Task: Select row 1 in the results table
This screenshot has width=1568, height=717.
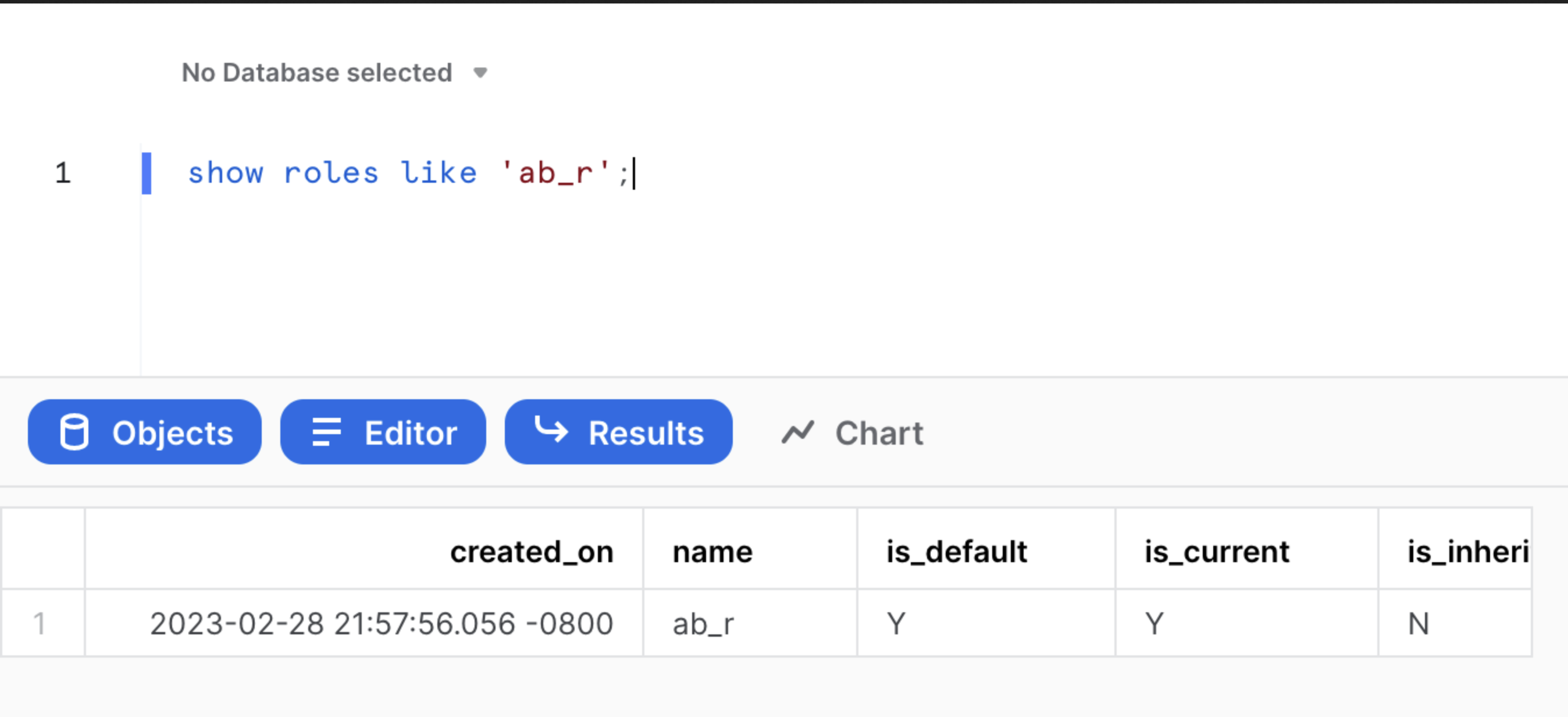Action: tap(41, 622)
